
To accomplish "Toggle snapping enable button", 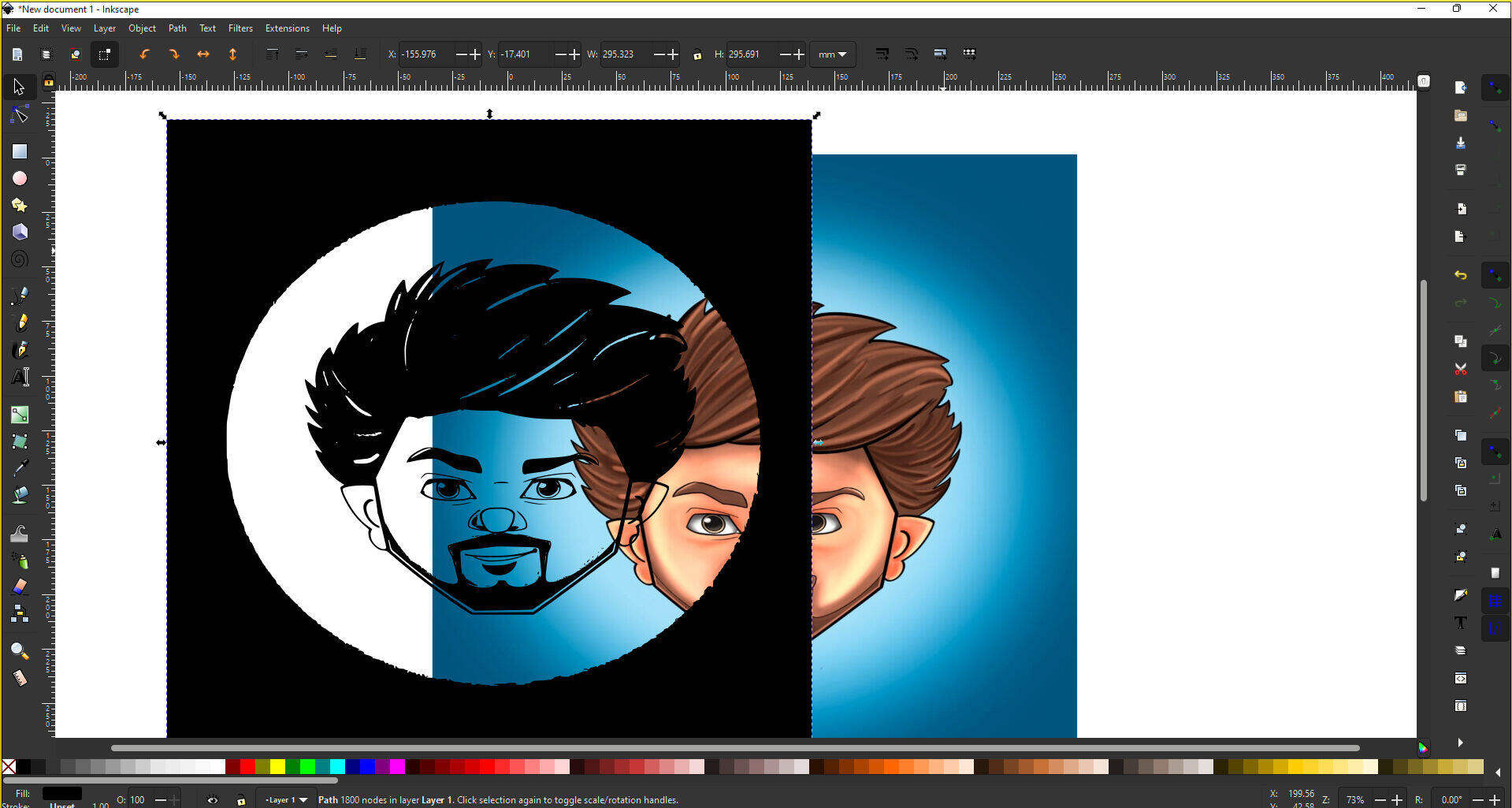I will coord(1495,88).
